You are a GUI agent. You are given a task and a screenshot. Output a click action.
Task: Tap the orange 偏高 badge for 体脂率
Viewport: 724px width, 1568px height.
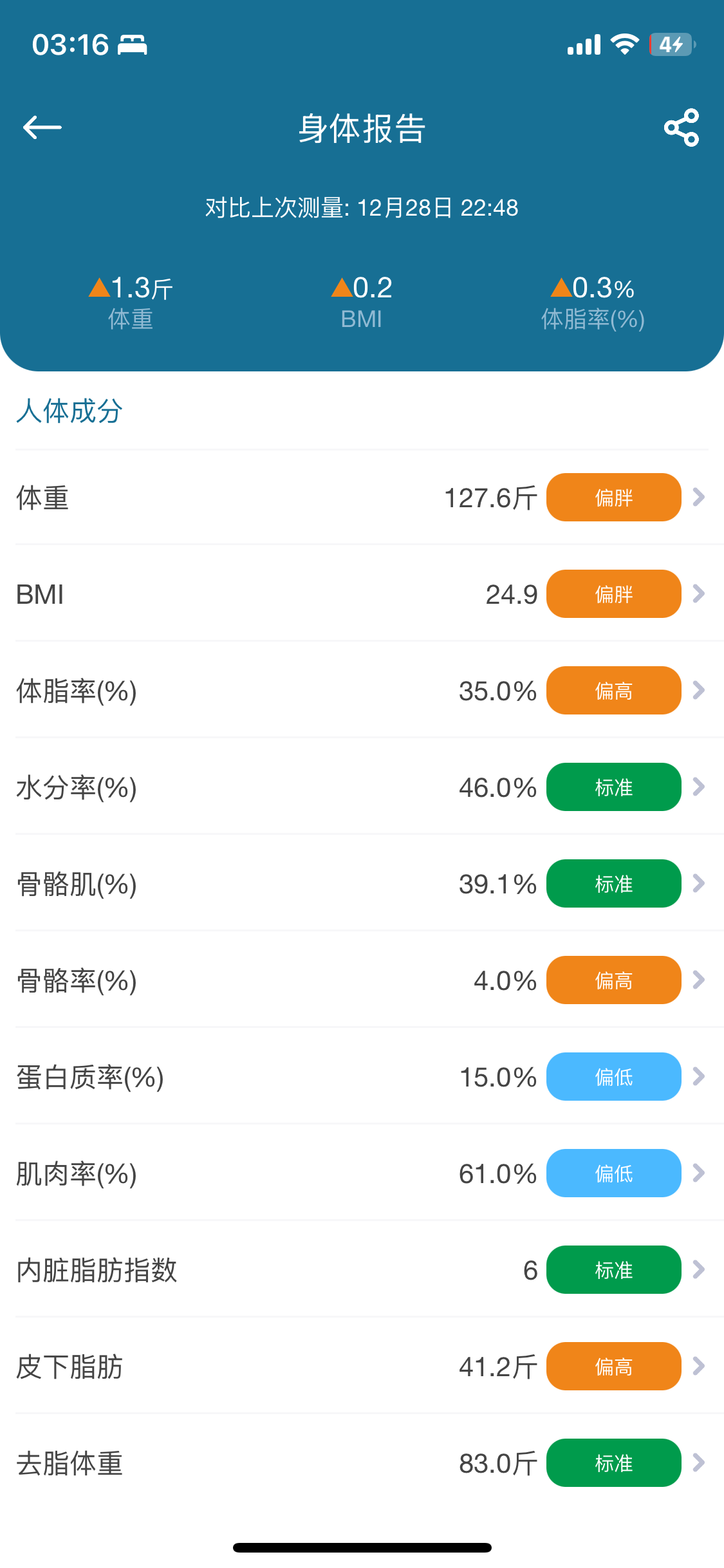(x=613, y=691)
